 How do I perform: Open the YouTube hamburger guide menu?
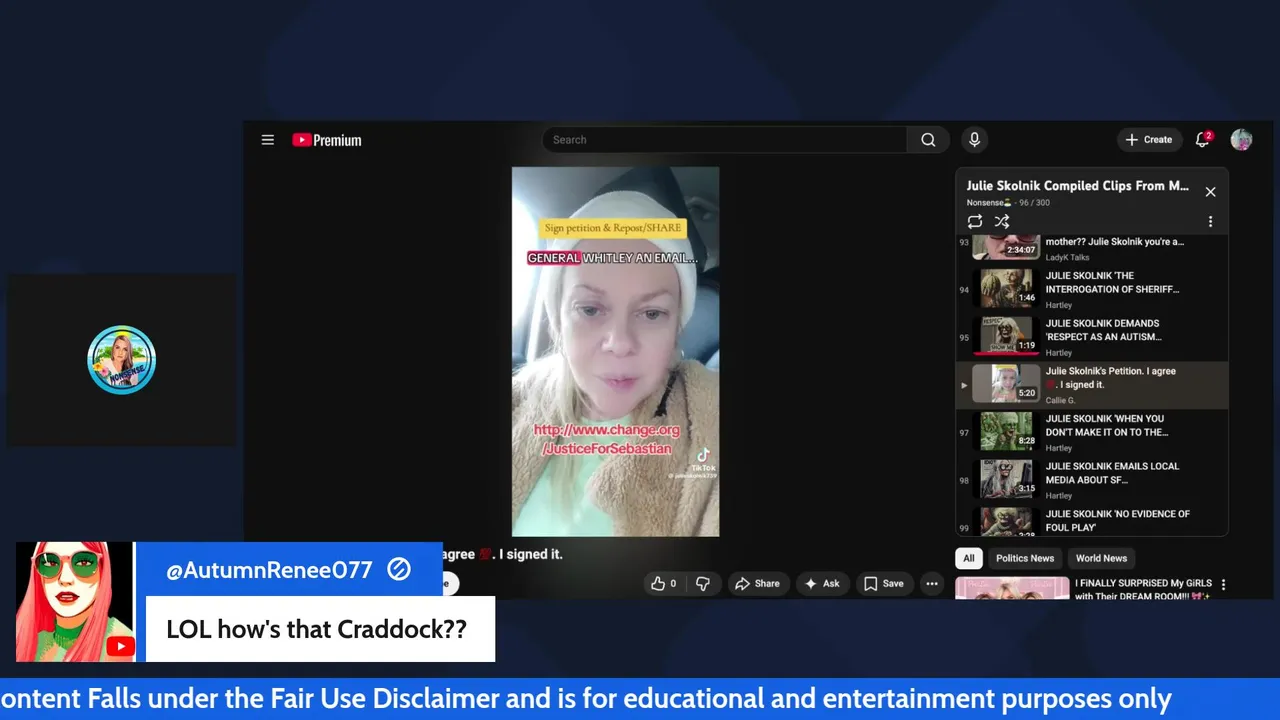pos(268,140)
